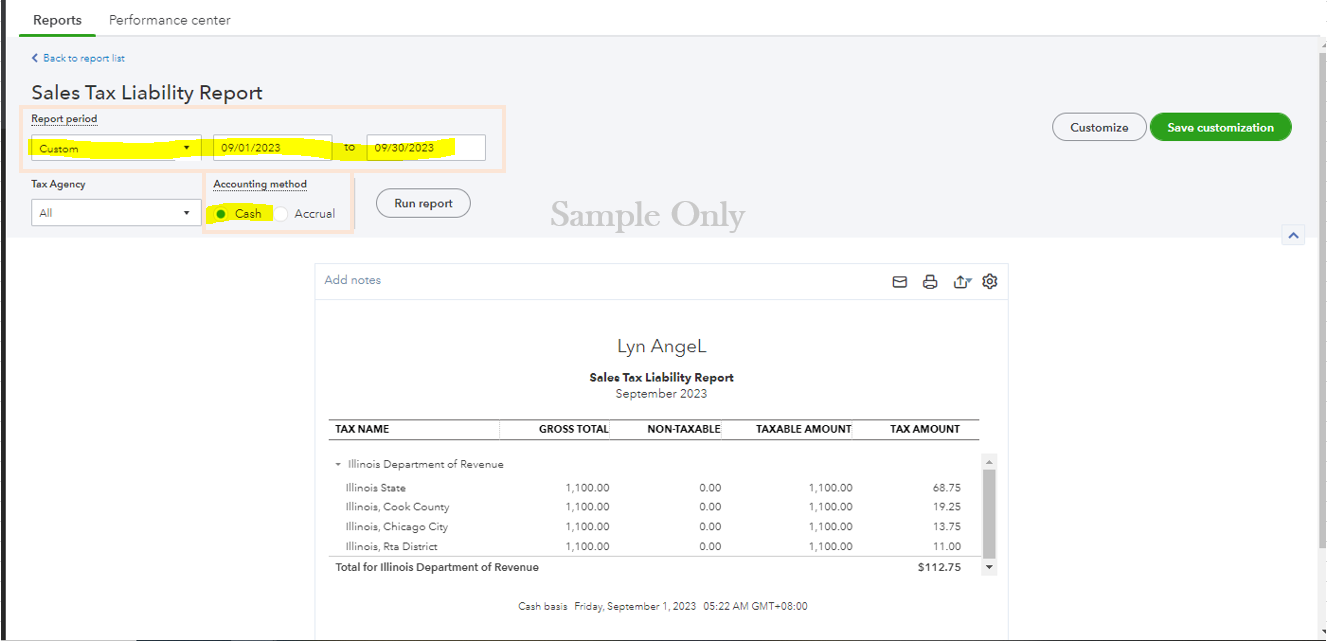The image size is (1327, 641).
Task: Select the Cash accounting method
Action: click(221, 214)
